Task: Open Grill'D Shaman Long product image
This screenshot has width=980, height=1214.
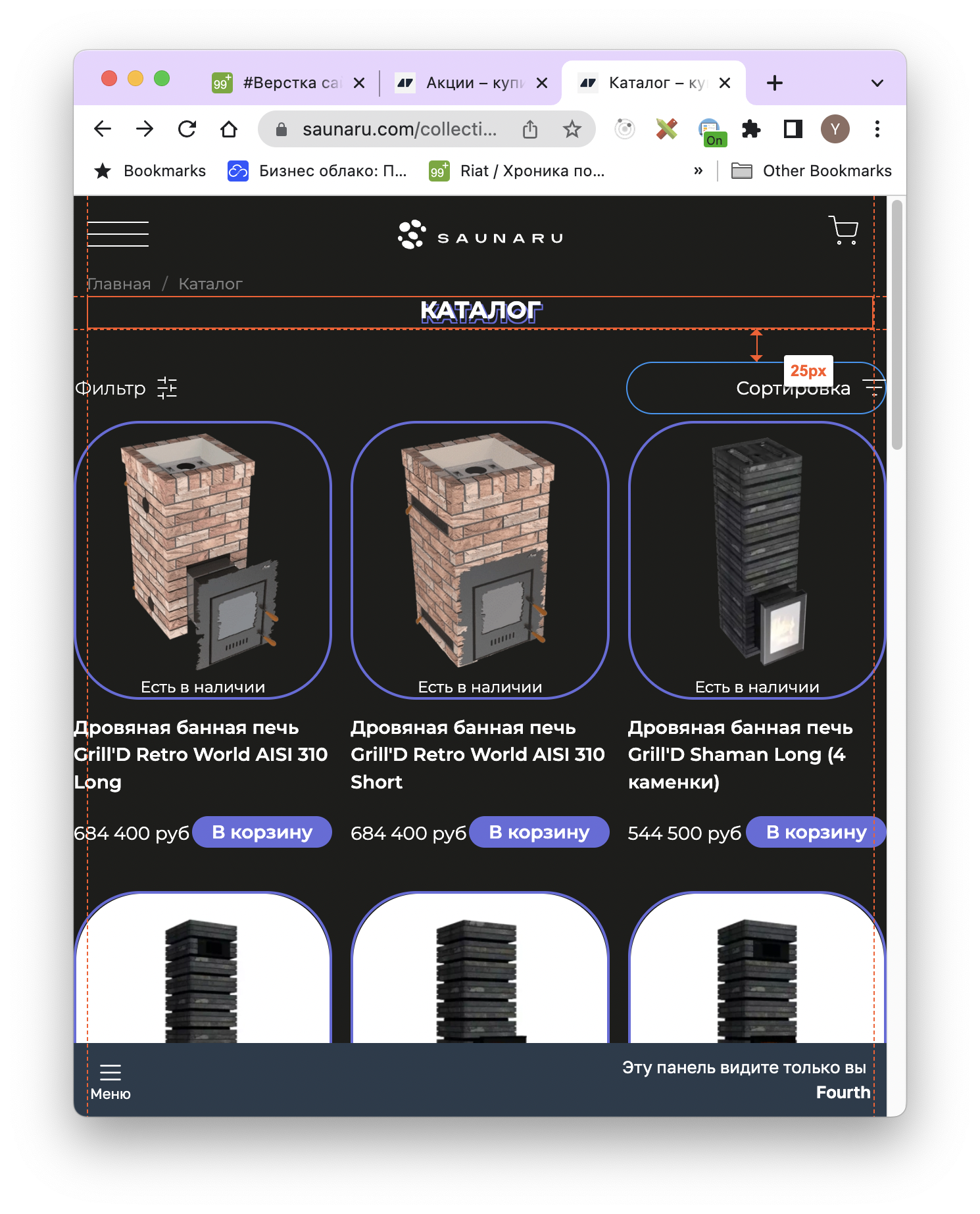Action: click(757, 560)
